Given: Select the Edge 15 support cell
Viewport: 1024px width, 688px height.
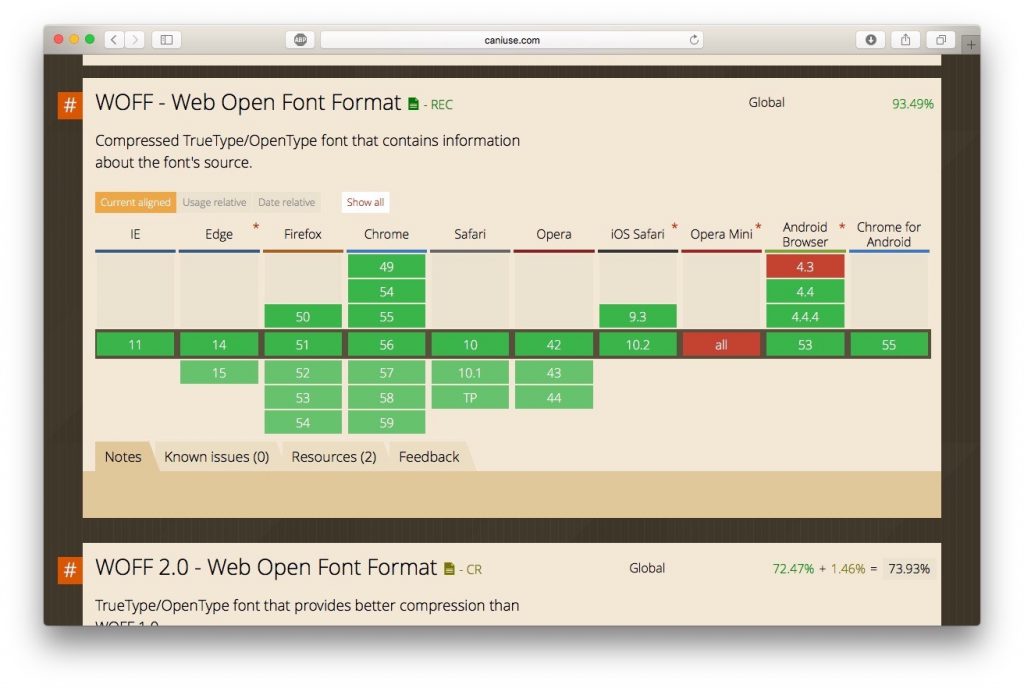Looking at the screenshot, I should tap(219, 373).
